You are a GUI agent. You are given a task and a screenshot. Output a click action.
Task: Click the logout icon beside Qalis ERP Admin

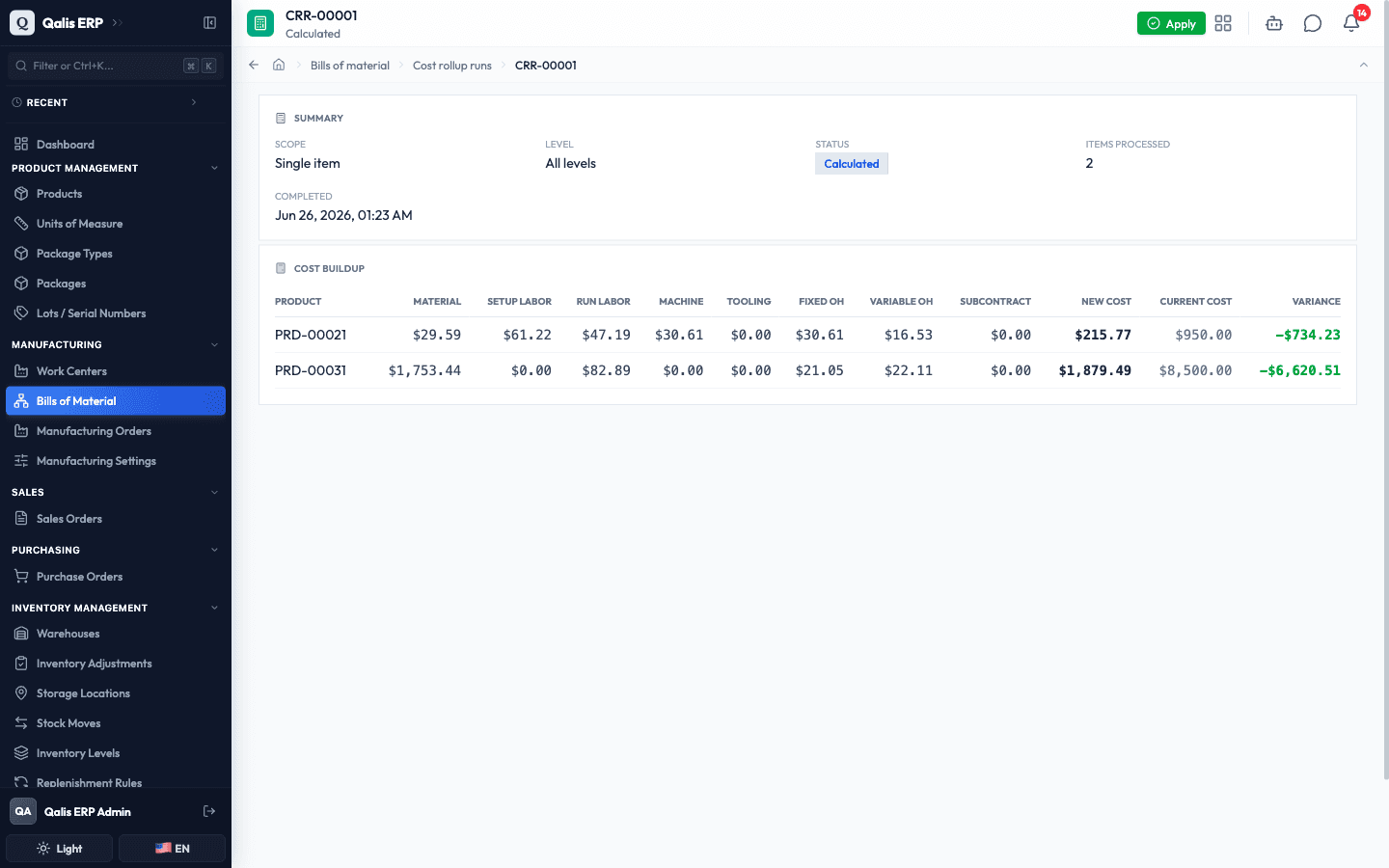coord(209,811)
